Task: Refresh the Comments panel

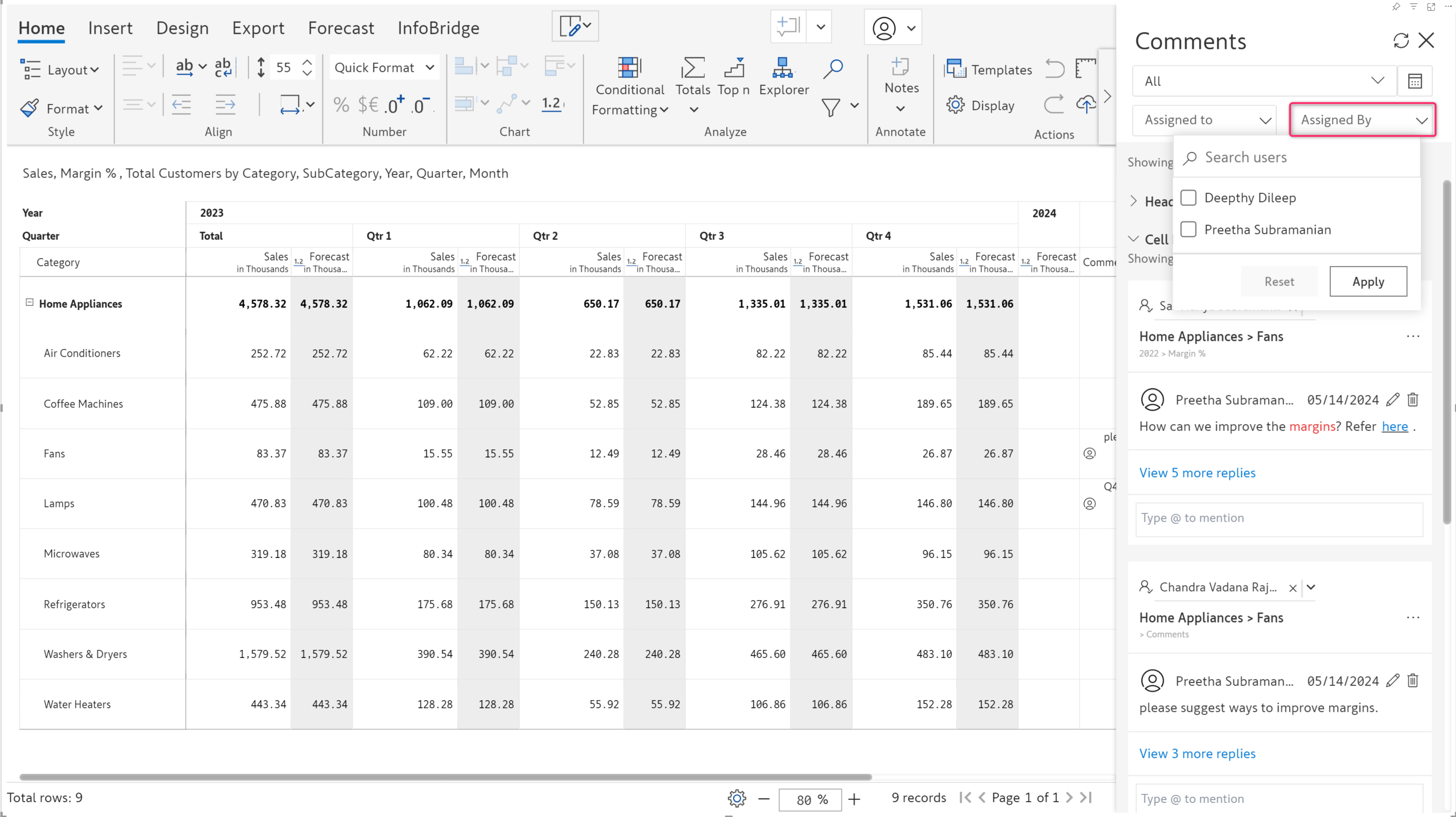Action: click(1401, 41)
